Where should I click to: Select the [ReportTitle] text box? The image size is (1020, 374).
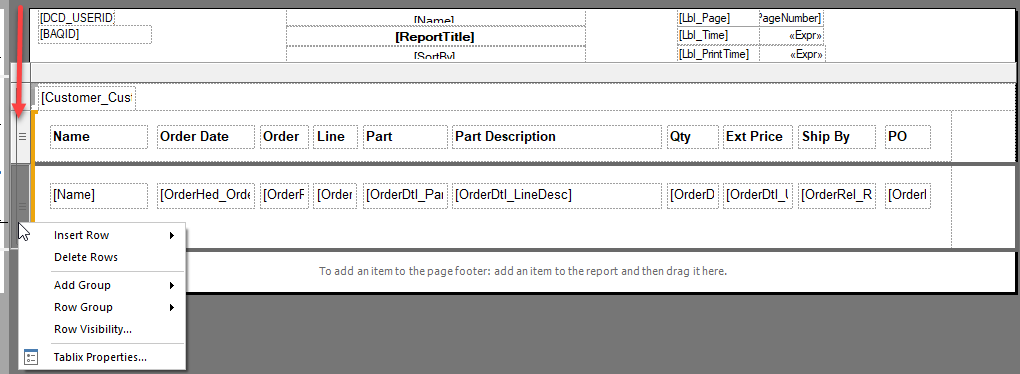click(x=435, y=36)
